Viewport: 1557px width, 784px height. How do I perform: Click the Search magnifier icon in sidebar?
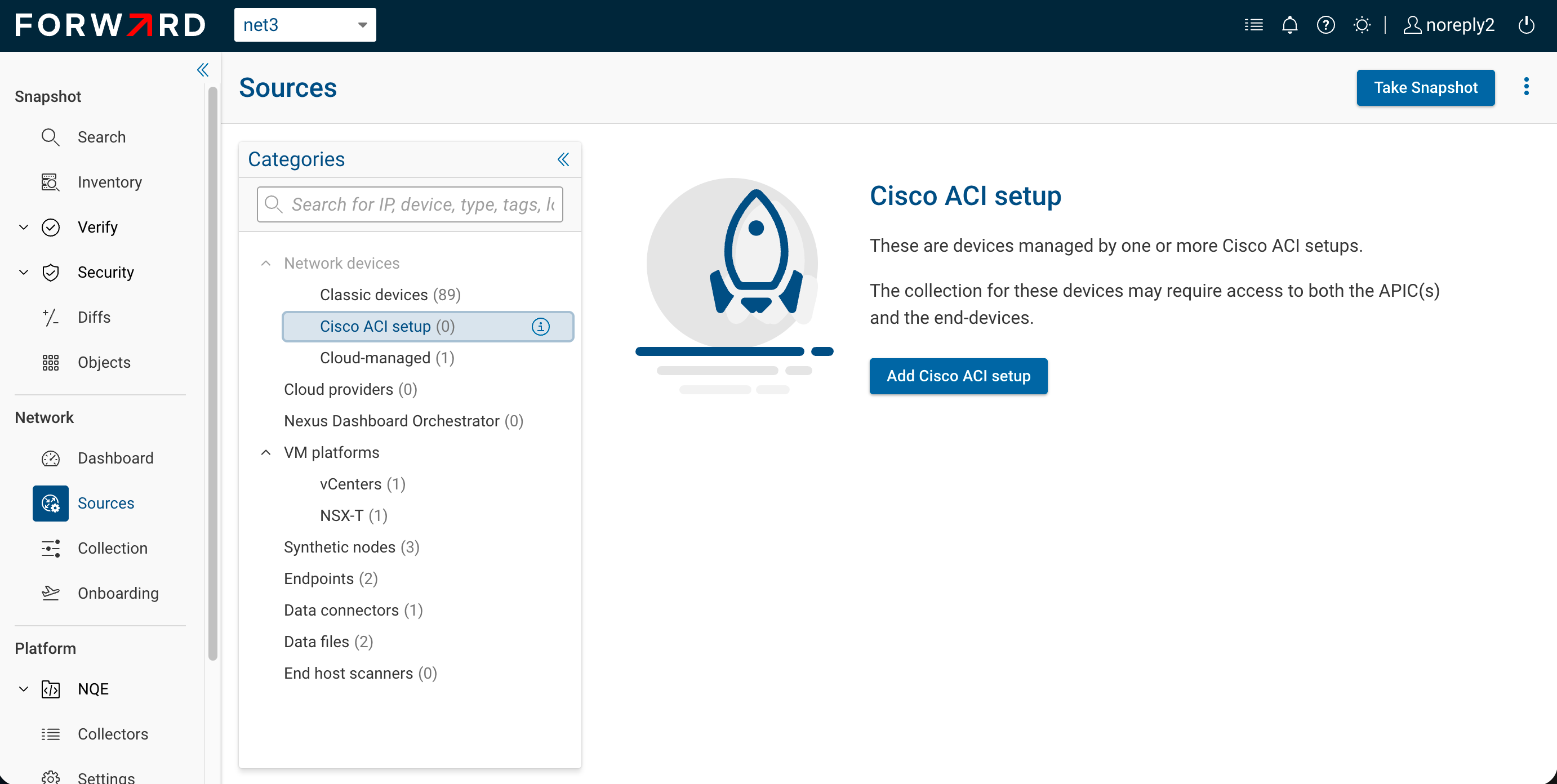pyautogui.click(x=50, y=137)
